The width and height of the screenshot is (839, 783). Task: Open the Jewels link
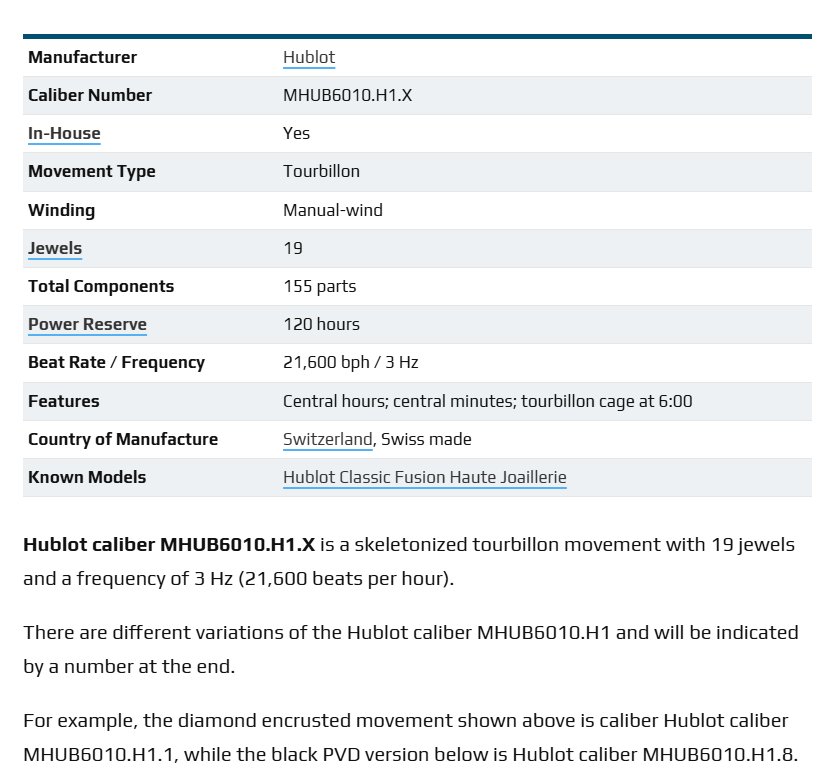(x=55, y=248)
